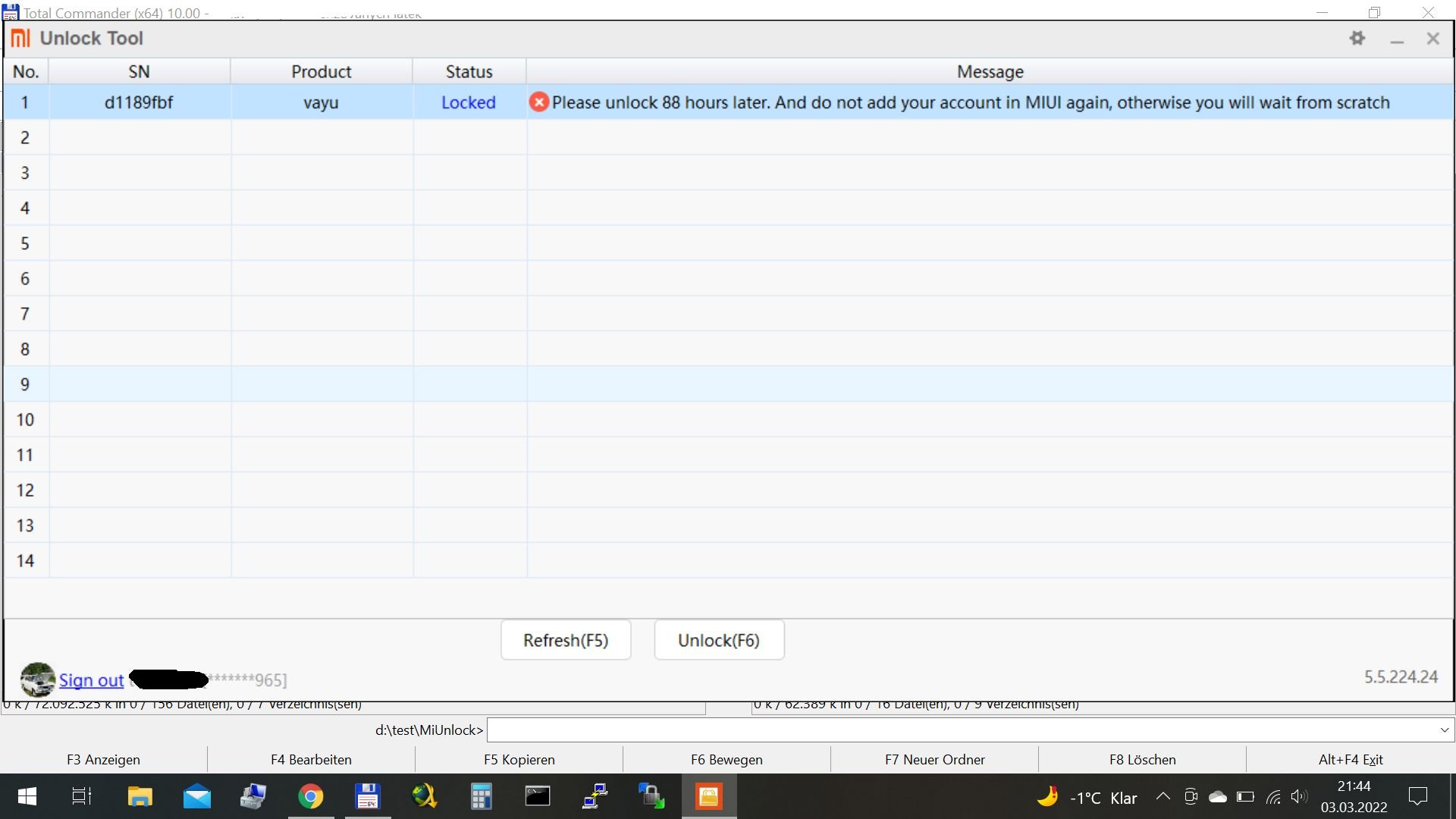Click the account avatar picture

(38, 679)
